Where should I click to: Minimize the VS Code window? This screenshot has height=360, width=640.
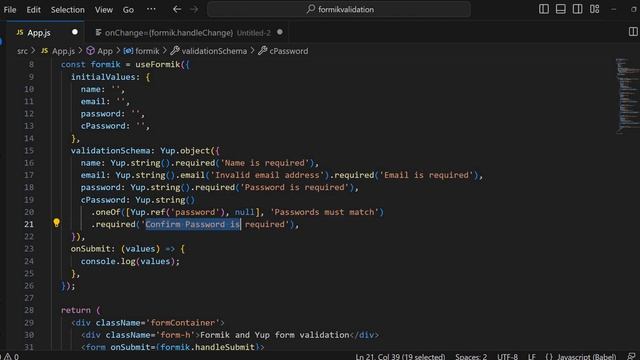point(613,9)
